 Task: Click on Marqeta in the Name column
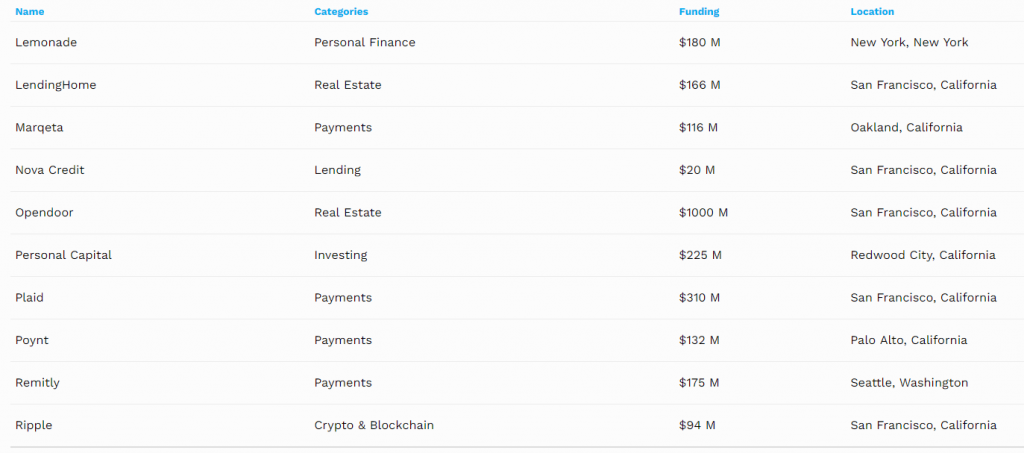click(39, 128)
